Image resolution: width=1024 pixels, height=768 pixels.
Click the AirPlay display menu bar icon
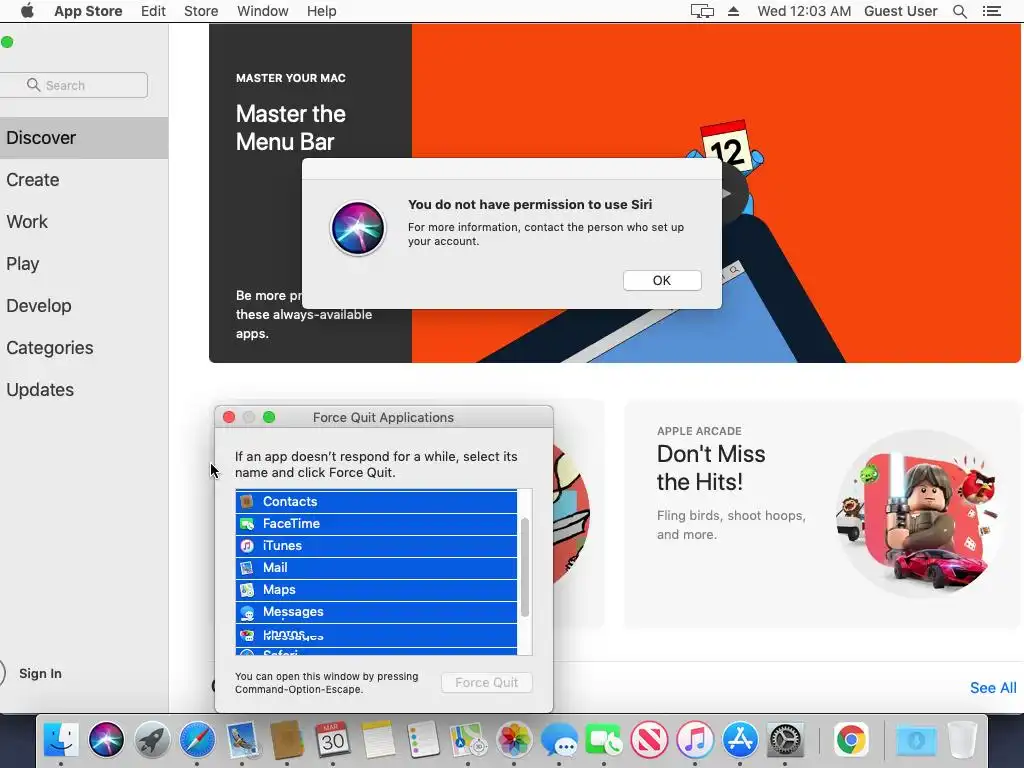pyautogui.click(x=702, y=11)
